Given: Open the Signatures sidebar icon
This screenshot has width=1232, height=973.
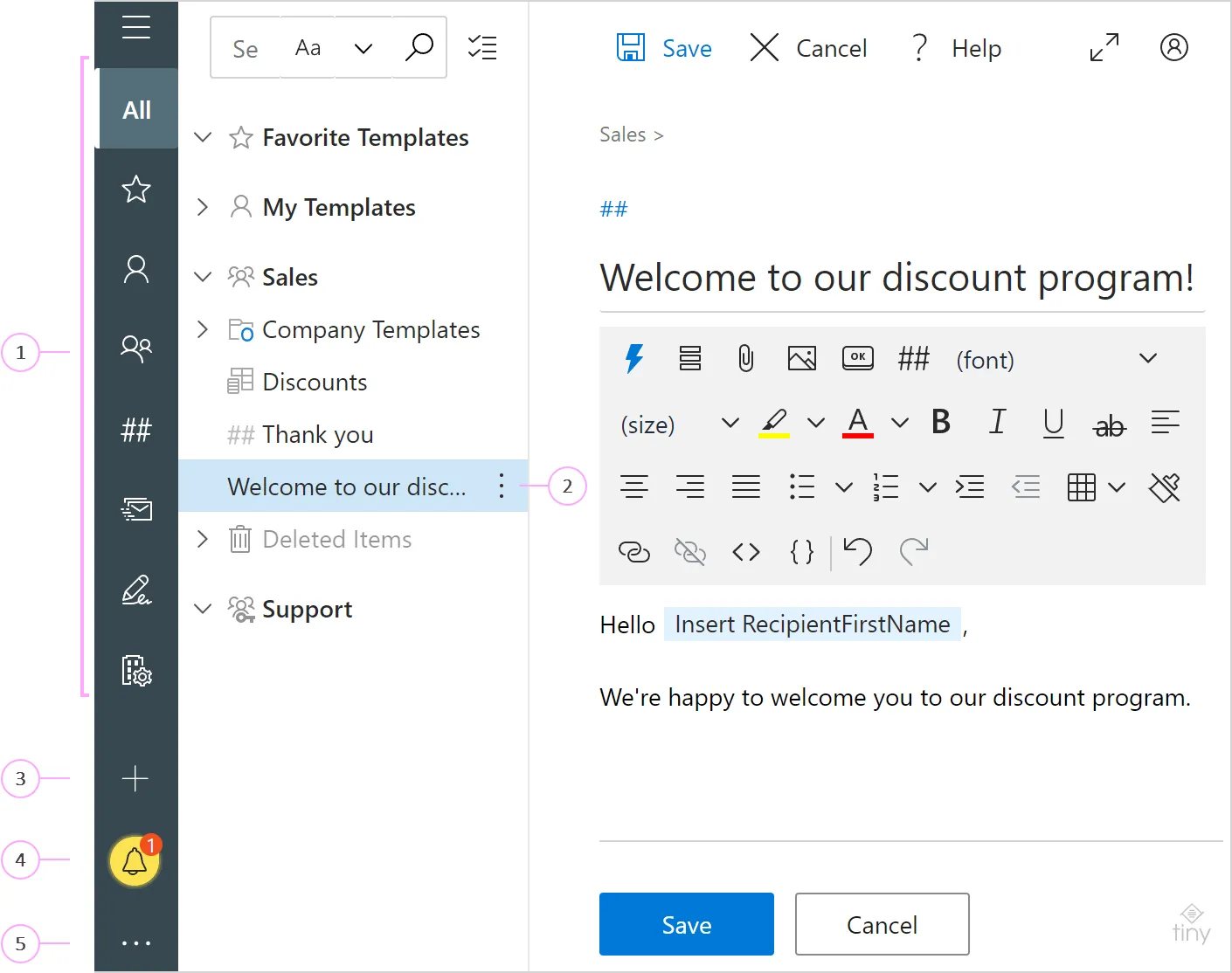Looking at the screenshot, I should point(136,590).
